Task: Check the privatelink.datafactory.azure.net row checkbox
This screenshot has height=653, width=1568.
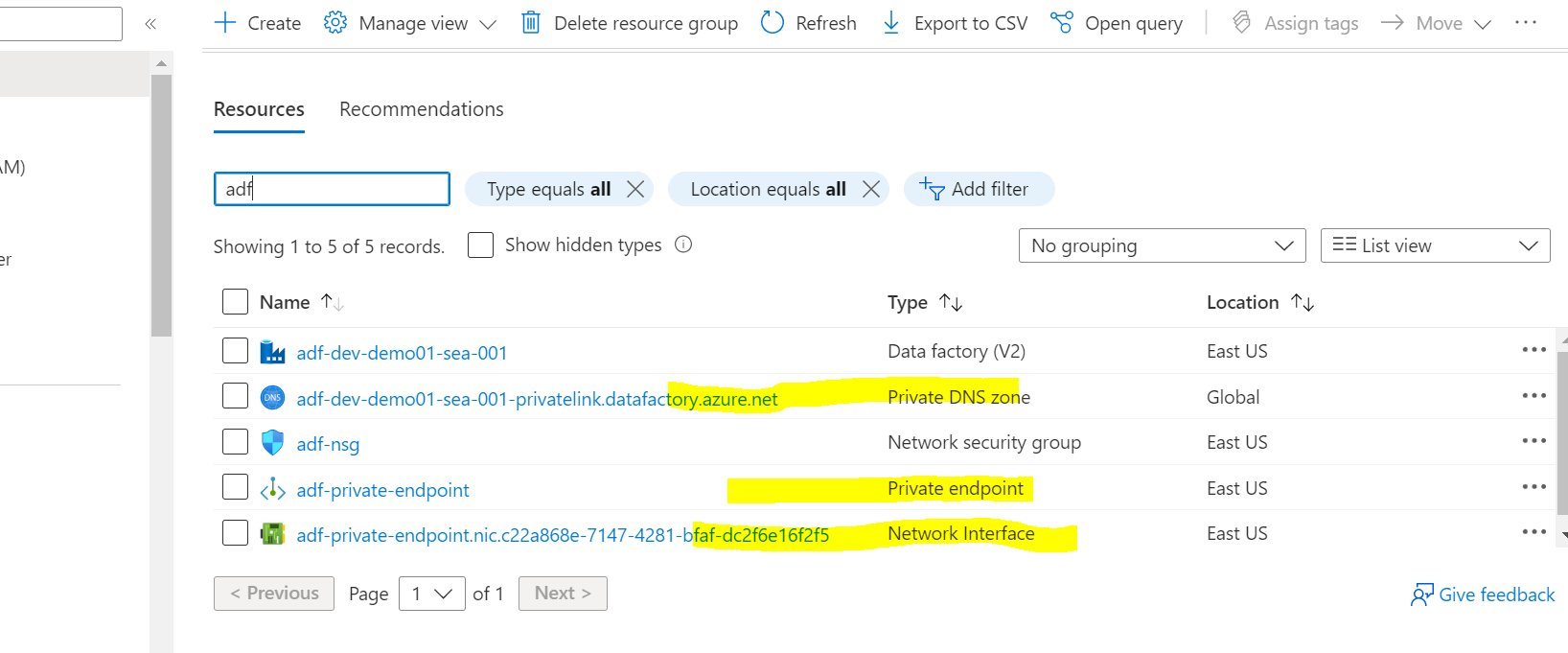Action: pos(235,396)
